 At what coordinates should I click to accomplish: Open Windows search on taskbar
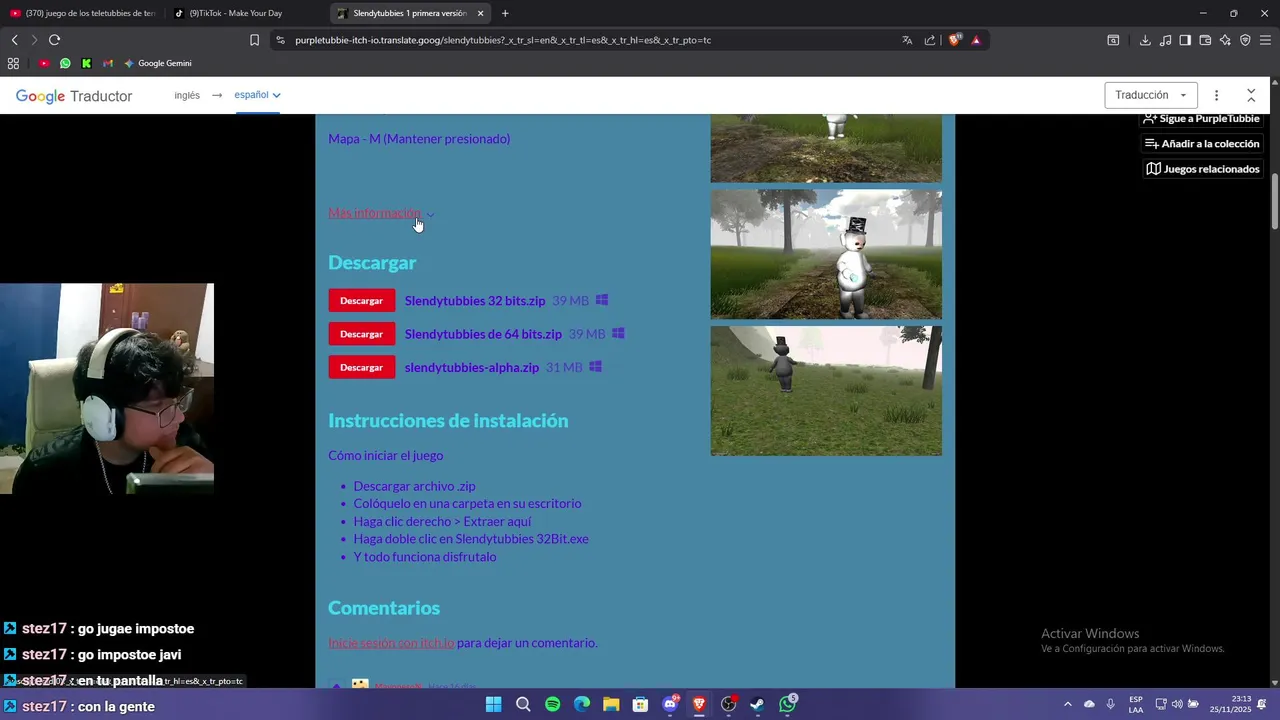point(523,704)
